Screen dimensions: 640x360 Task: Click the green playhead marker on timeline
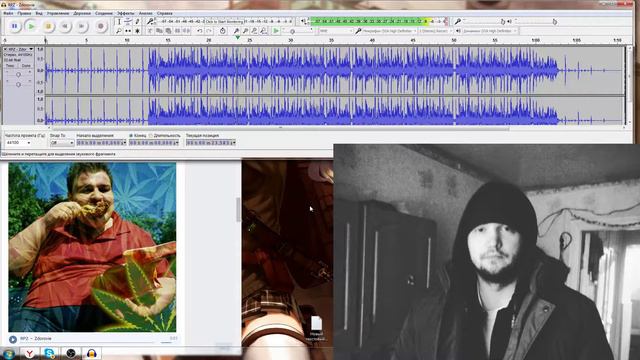click(x=238, y=38)
